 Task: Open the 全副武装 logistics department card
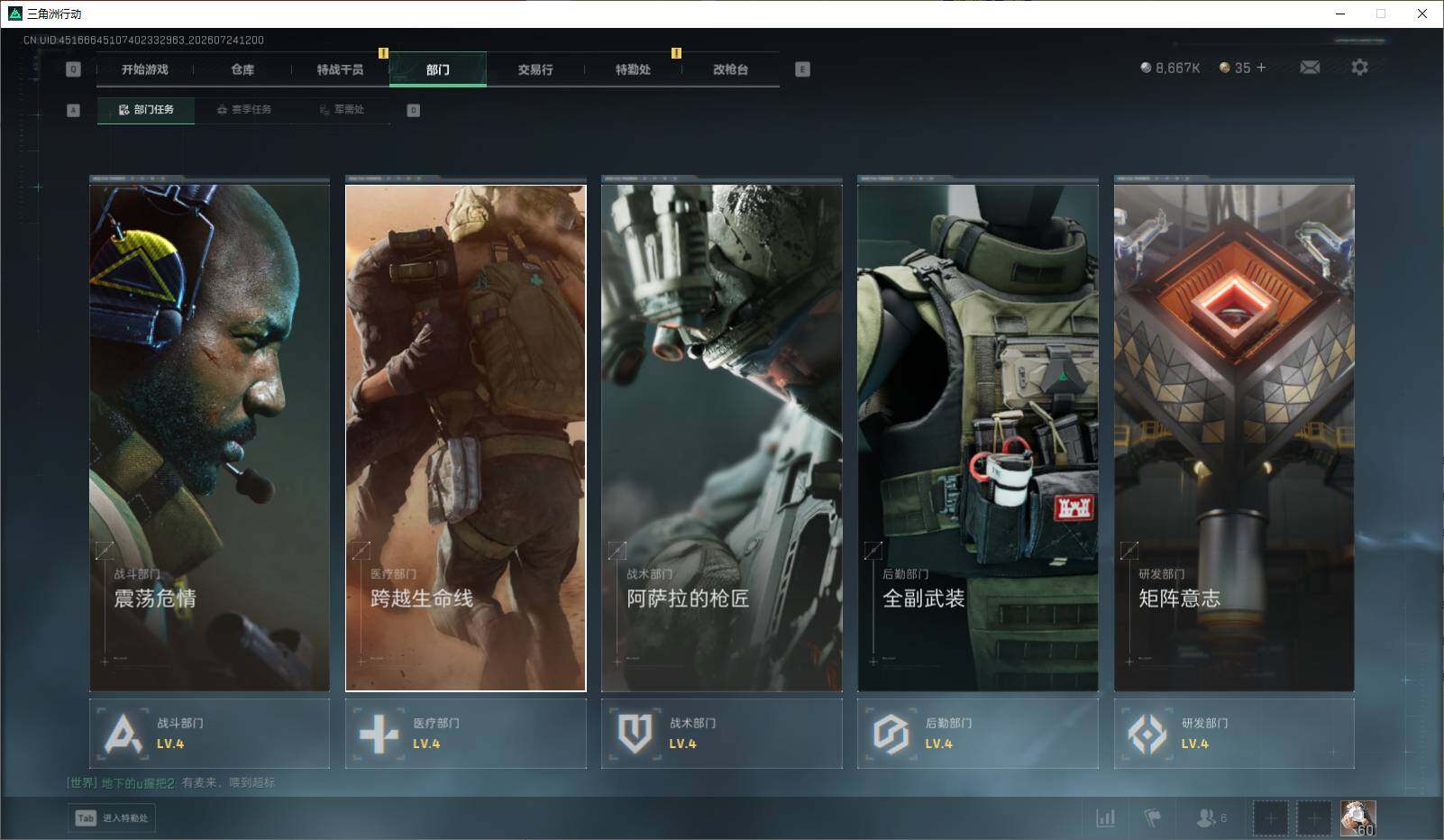[x=977, y=438]
